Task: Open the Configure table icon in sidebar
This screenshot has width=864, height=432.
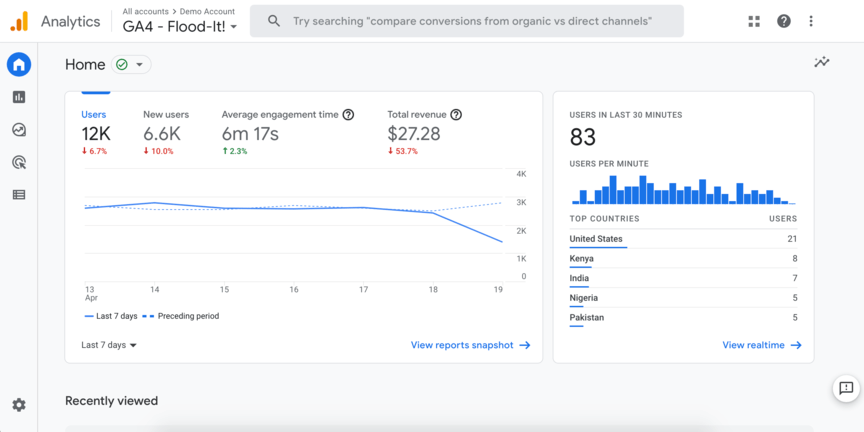Action: click(x=19, y=195)
